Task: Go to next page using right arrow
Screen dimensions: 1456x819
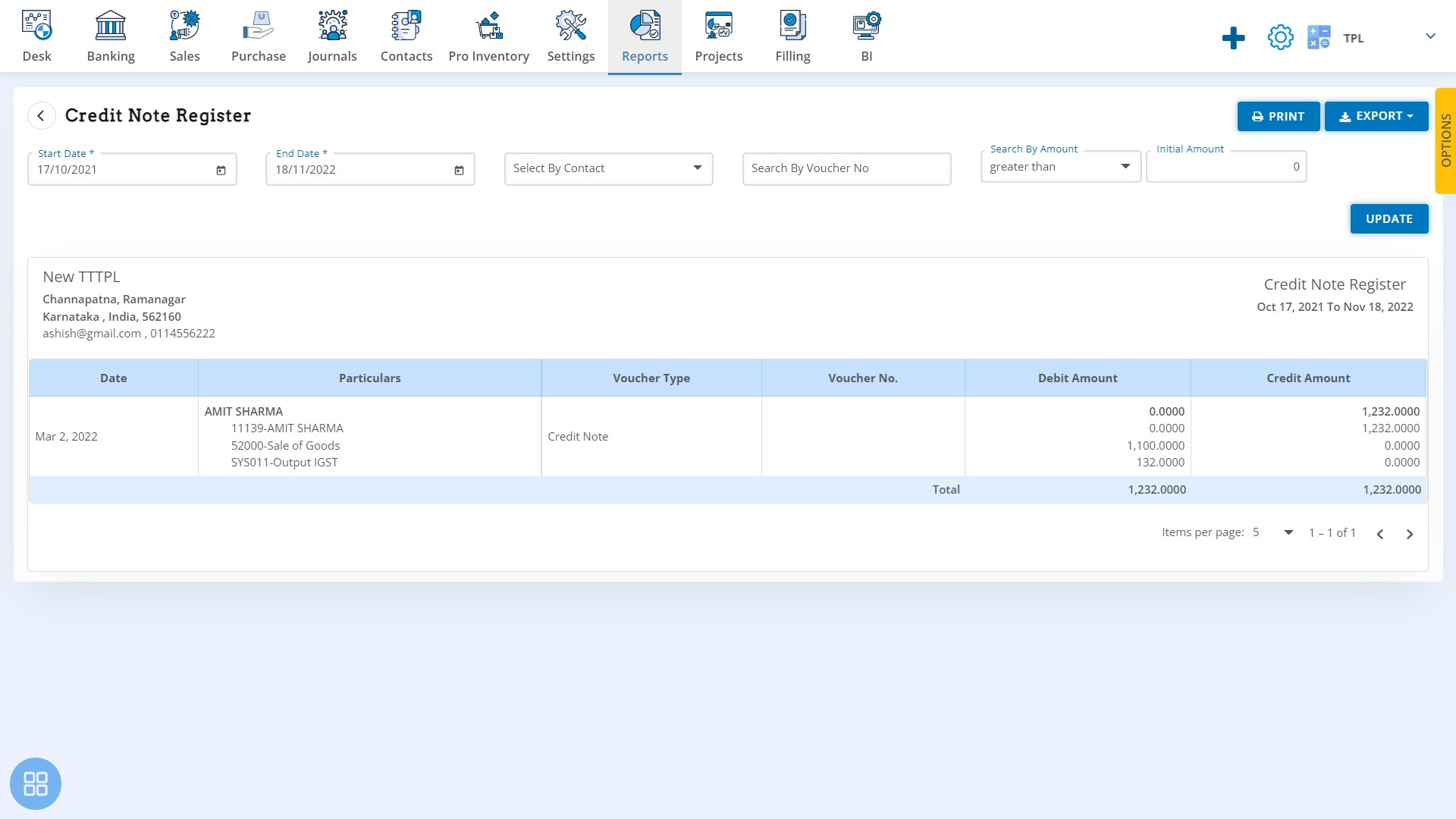Action: (x=1409, y=533)
